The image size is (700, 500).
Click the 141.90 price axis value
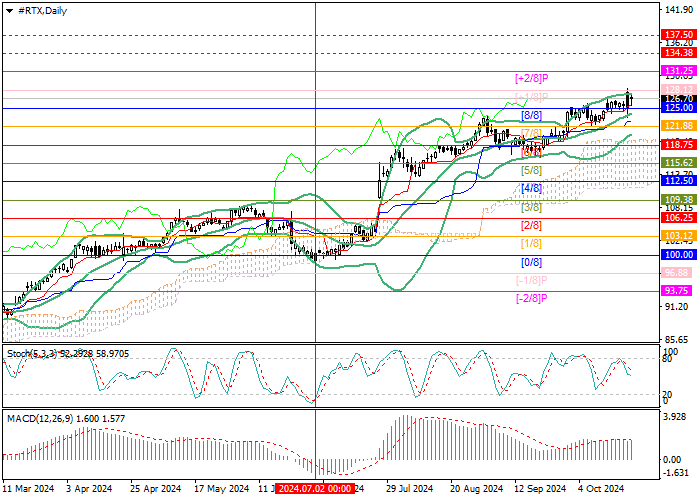point(678,10)
